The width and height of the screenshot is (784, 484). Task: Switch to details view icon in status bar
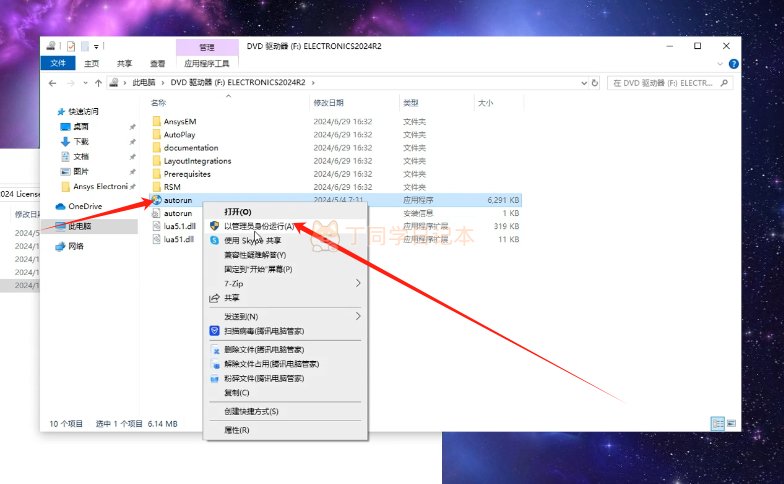(x=718, y=424)
